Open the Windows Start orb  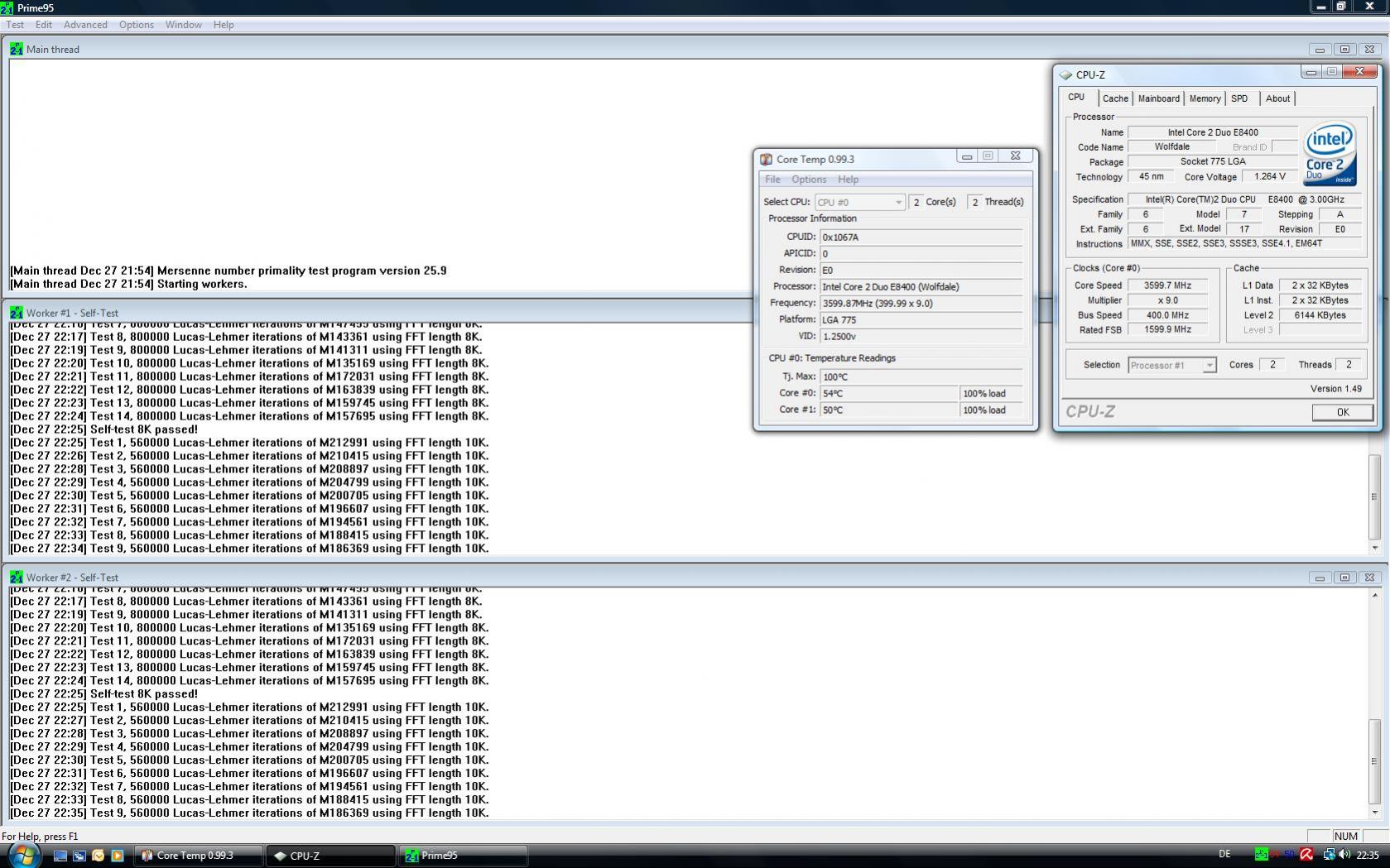(24, 855)
